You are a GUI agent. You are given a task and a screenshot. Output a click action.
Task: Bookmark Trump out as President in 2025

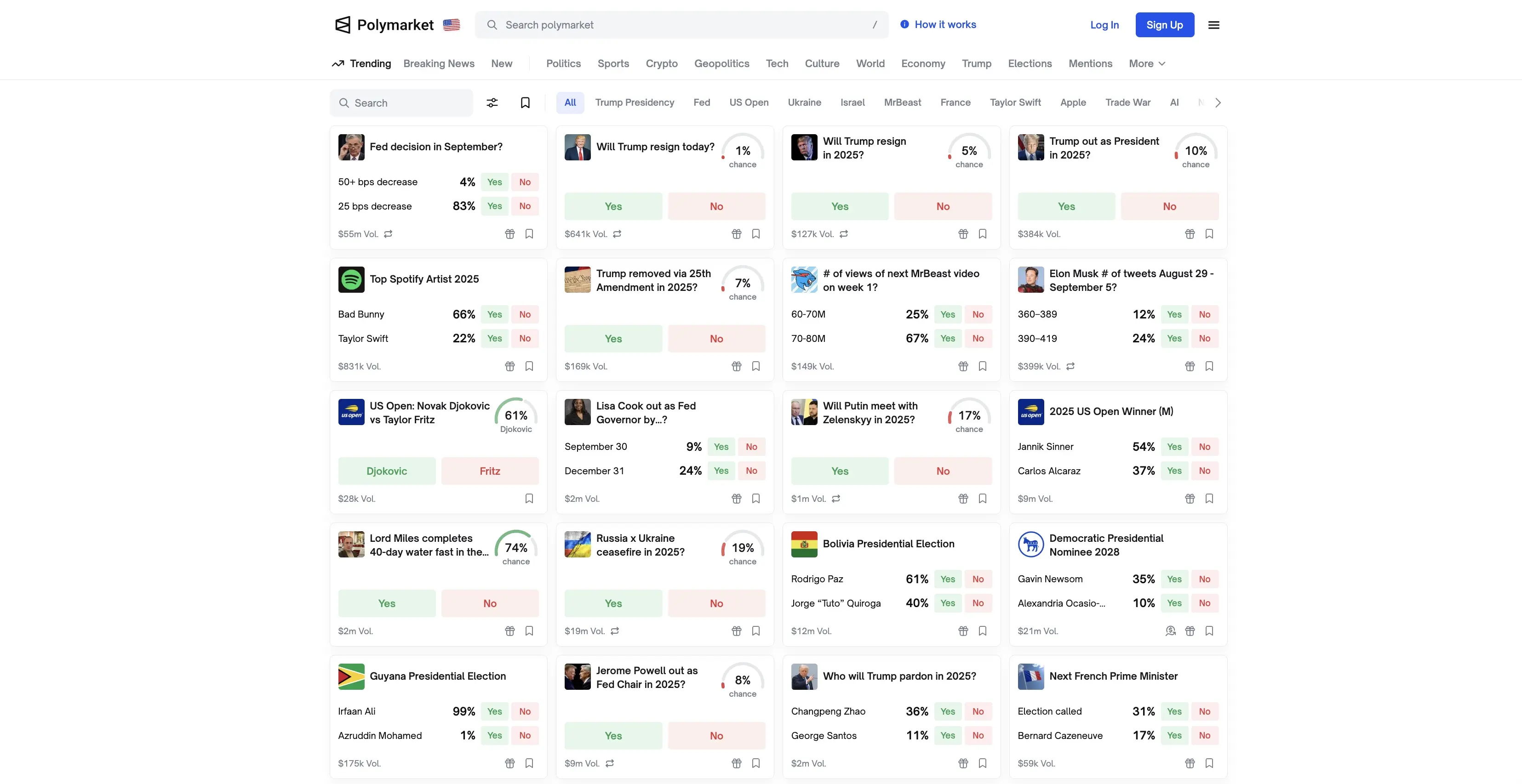pyautogui.click(x=1209, y=234)
